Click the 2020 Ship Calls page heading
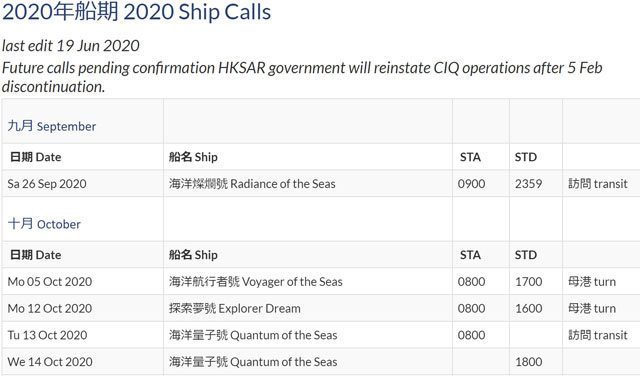The height and width of the screenshot is (376, 640). (136, 12)
